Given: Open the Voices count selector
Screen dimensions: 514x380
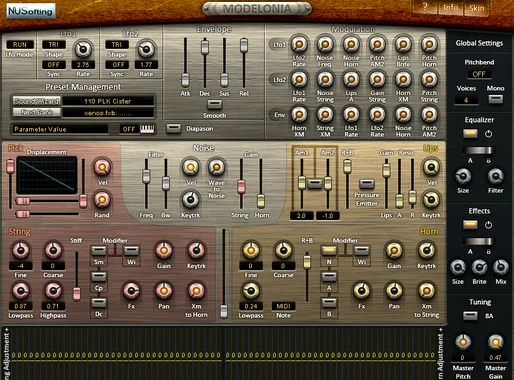Looking at the screenshot, I should coord(466,100).
